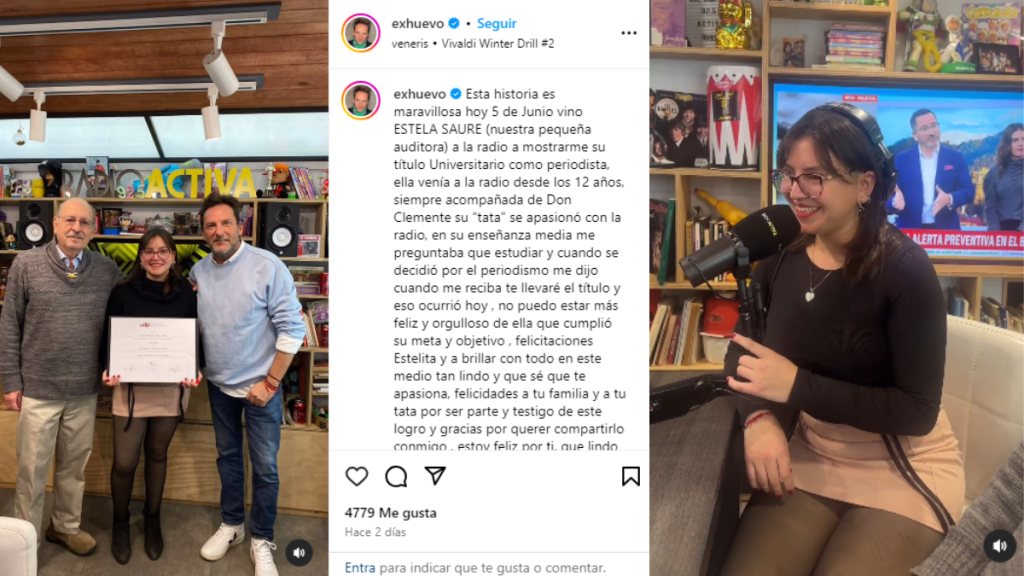
Task: Share post using paper plane icon
Action: pyautogui.click(x=435, y=475)
